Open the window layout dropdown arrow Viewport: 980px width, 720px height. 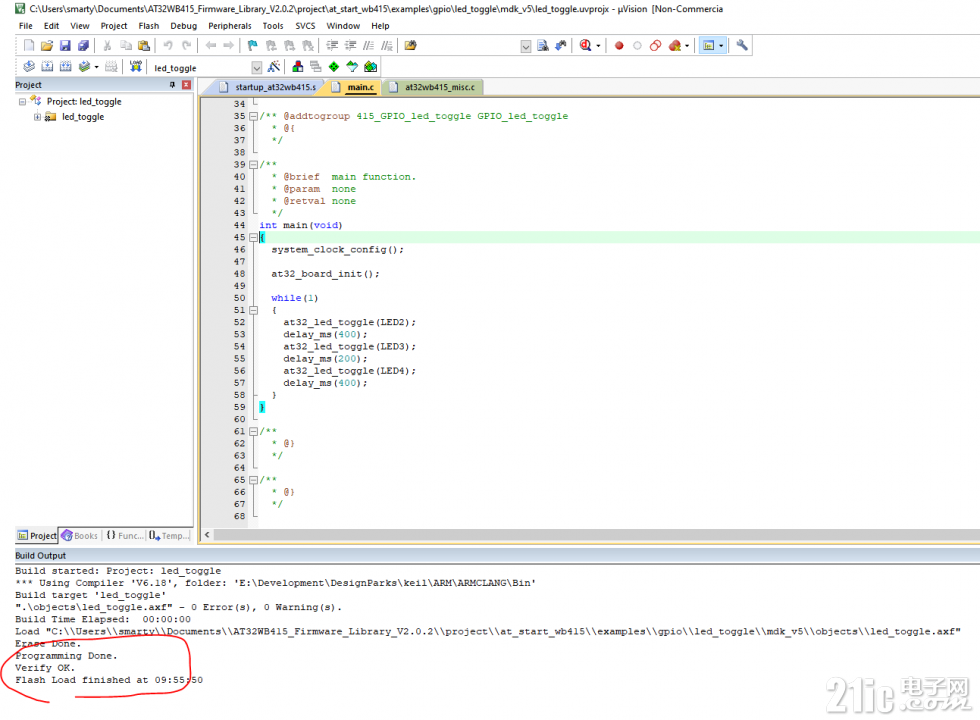click(x=721, y=46)
